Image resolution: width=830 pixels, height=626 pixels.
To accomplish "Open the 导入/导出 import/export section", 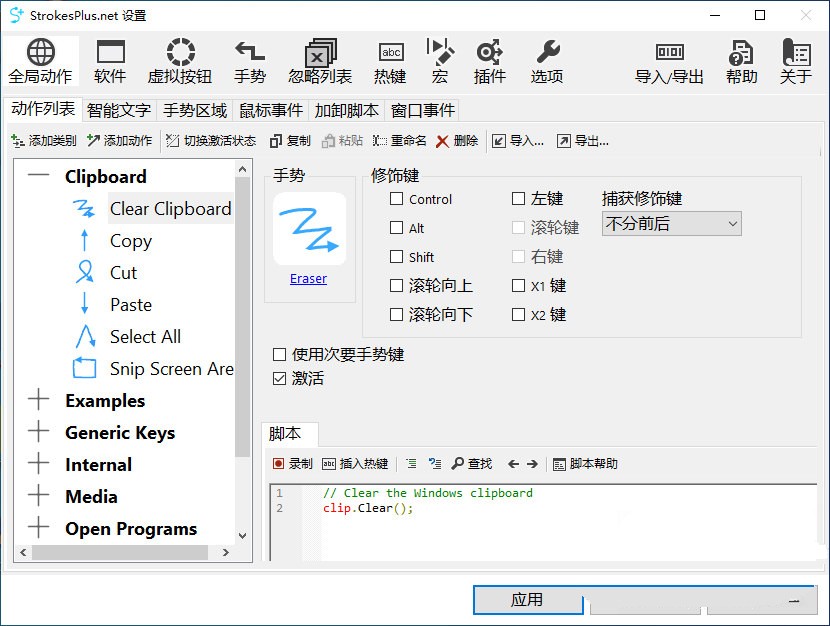I will (x=670, y=61).
